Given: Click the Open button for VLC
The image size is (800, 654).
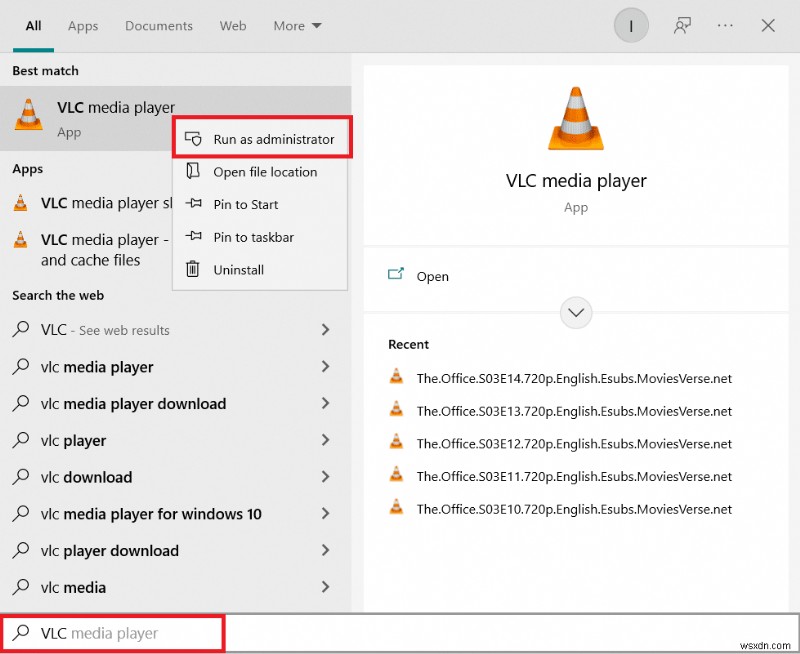Looking at the screenshot, I should (432, 276).
